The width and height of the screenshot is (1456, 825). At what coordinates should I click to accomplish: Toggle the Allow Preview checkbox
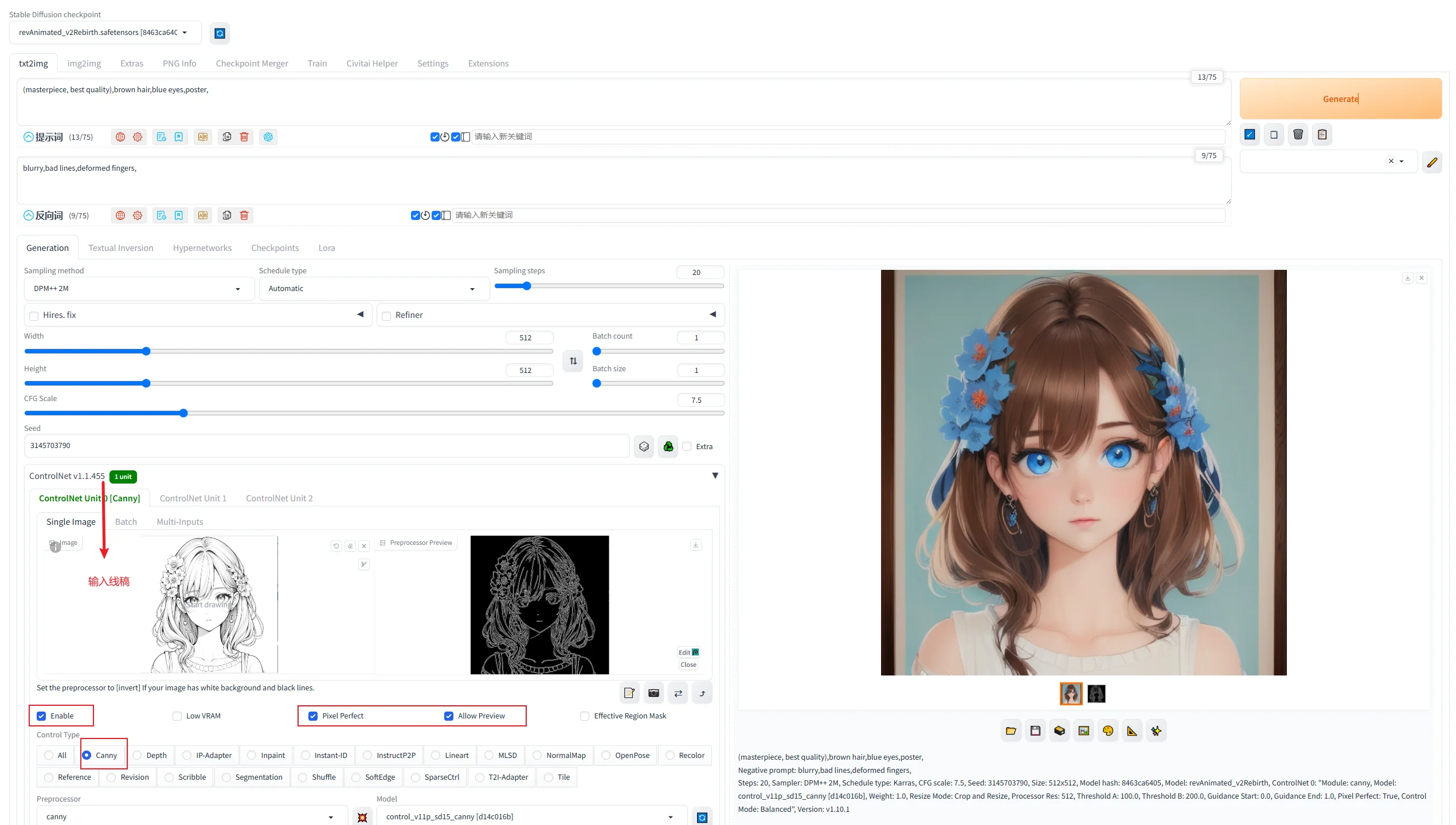449,716
